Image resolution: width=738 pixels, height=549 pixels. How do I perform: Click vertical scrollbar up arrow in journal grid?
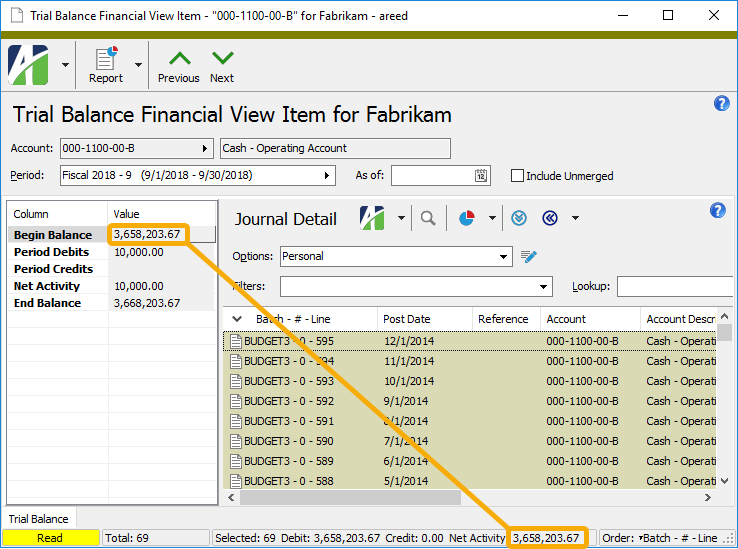[725, 316]
